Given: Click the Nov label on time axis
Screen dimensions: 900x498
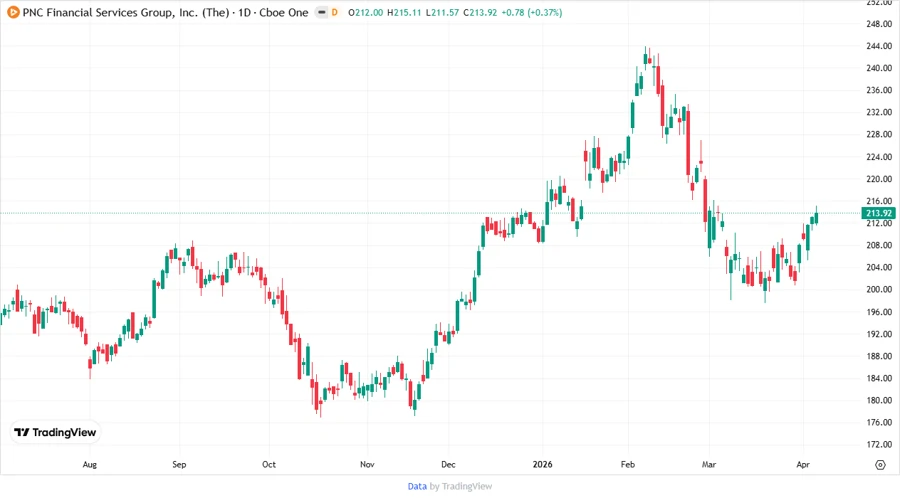Looking at the screenshot, I should pyautogui.click(x=367, y=465).
